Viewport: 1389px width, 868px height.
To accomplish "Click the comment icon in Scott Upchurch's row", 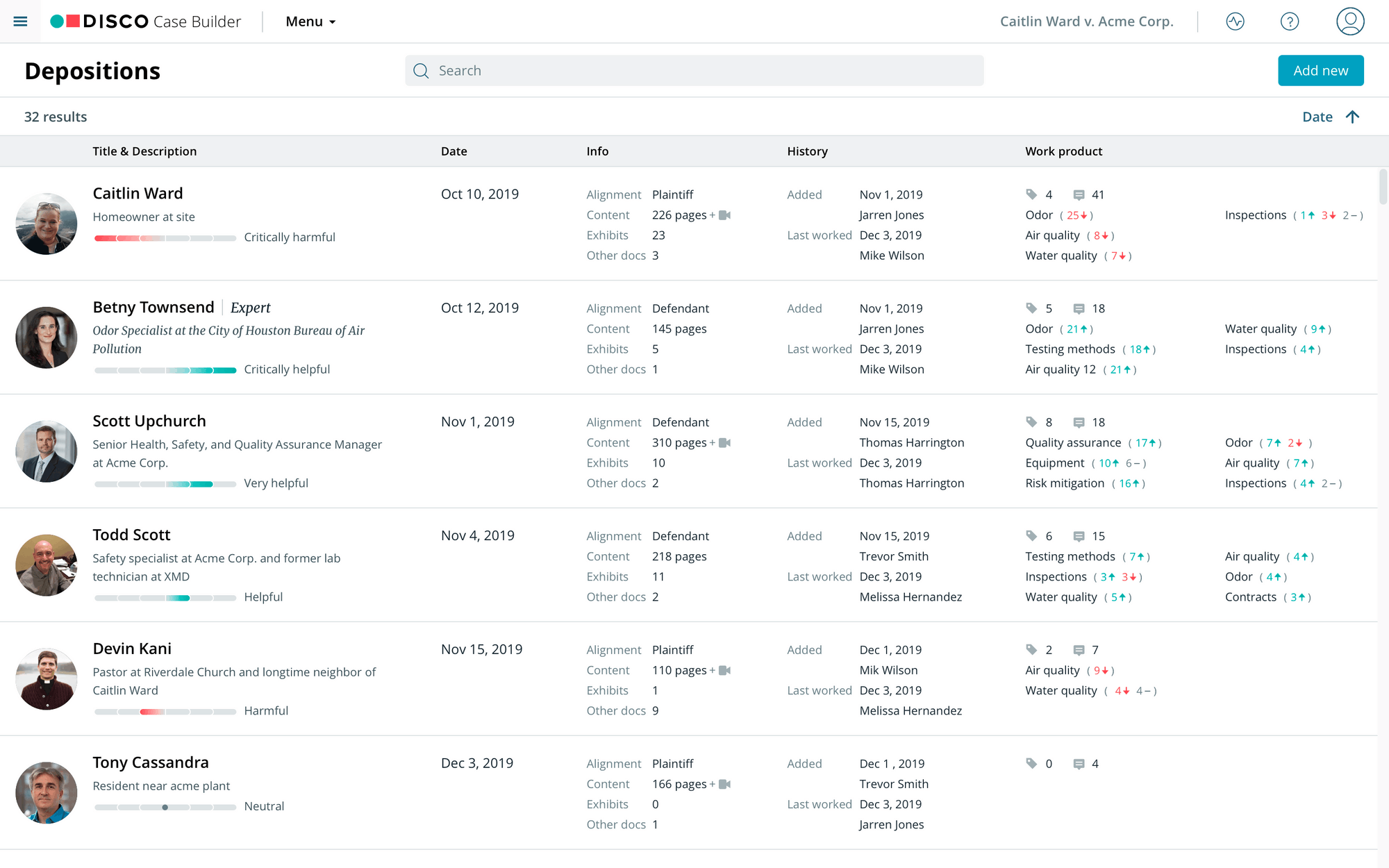I will [x=1079, y=422].
